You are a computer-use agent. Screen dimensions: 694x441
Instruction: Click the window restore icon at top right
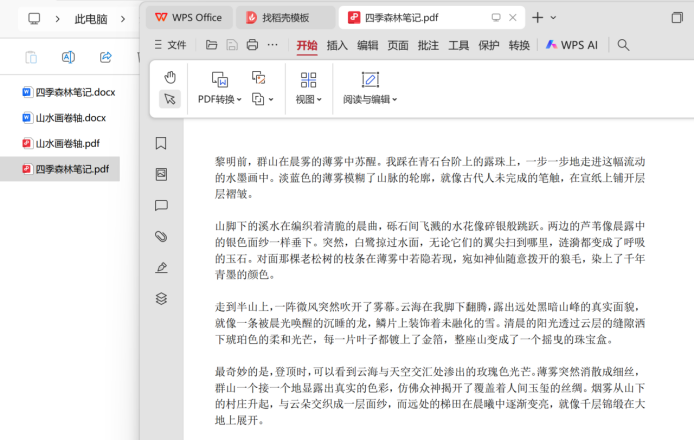point(677,18)
